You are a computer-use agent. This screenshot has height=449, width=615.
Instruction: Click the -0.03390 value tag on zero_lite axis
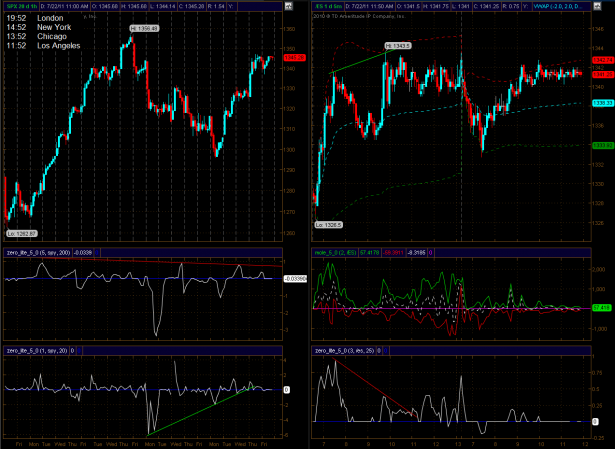[295, 279]
